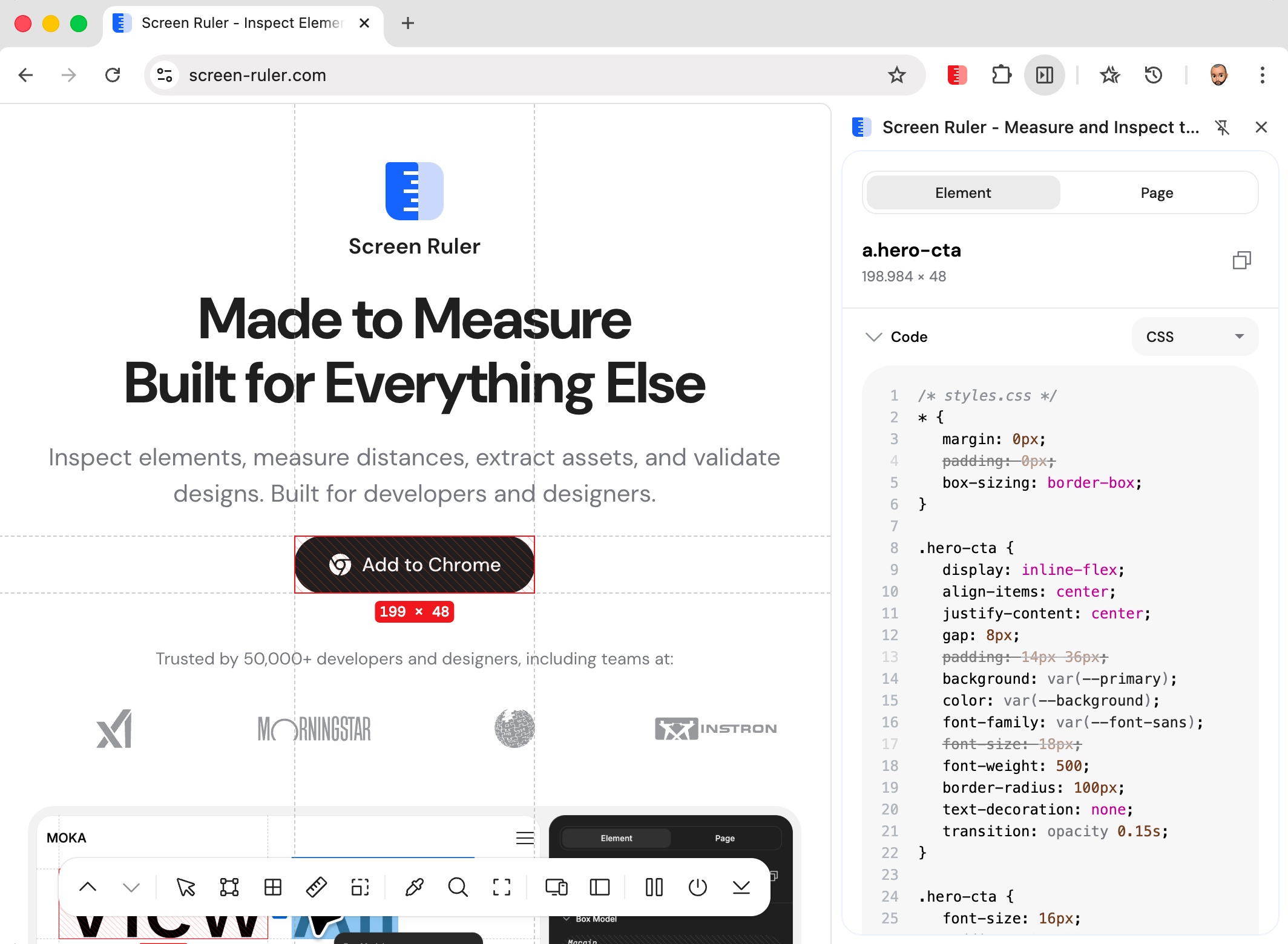The image size is (1288, 944).
Task: Open the profile avatar menu
Action: pyautogui.click(x=1218, y=75)
